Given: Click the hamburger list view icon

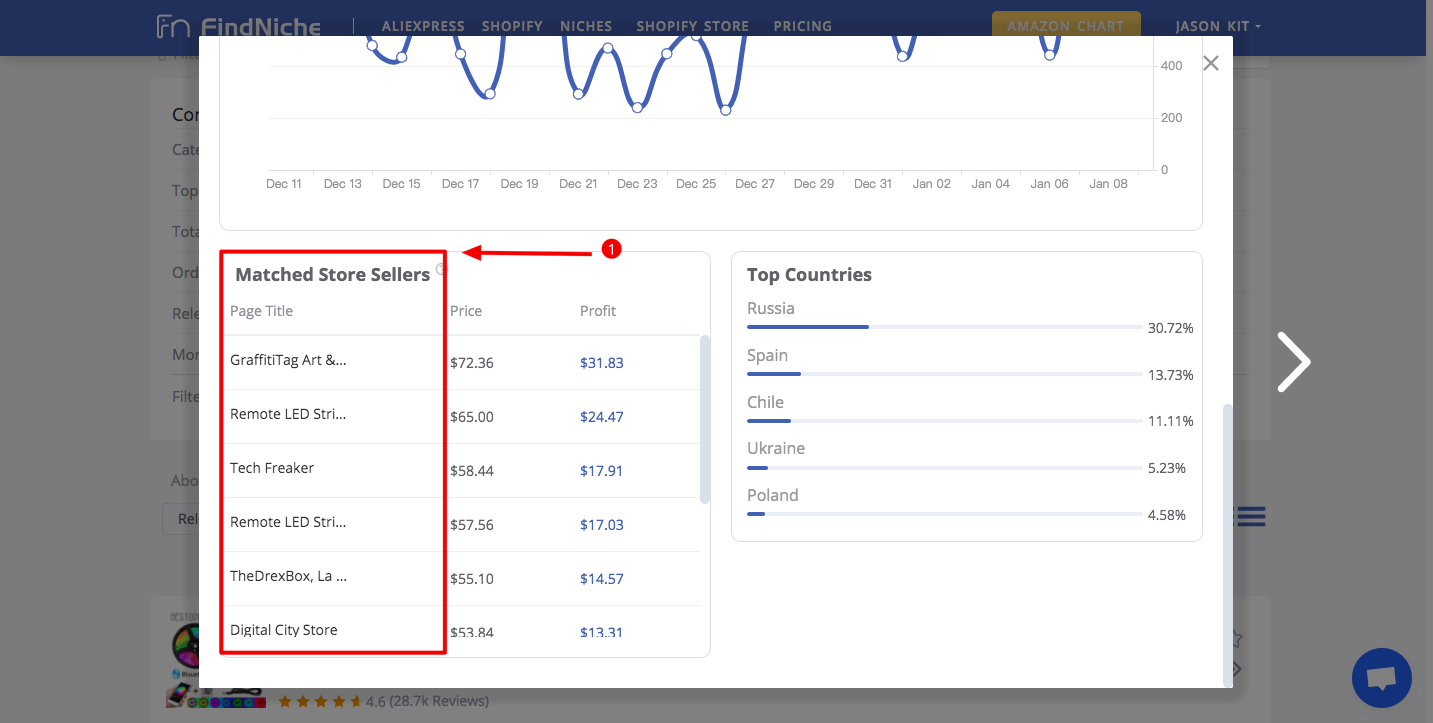Looking at the screenshot, I should pyautogui.click(x=1251, y=516).
